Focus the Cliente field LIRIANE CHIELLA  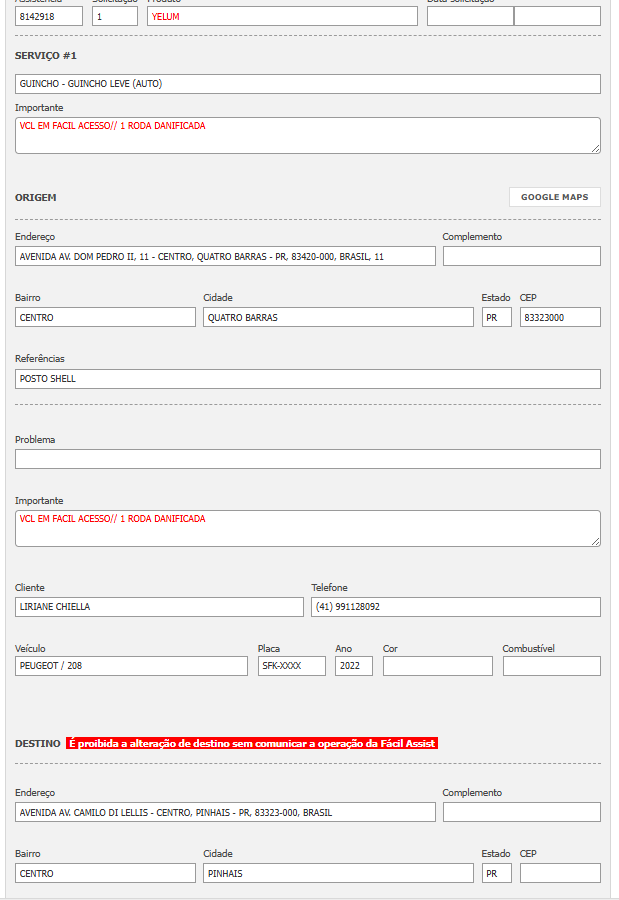[x=159, y=607]
